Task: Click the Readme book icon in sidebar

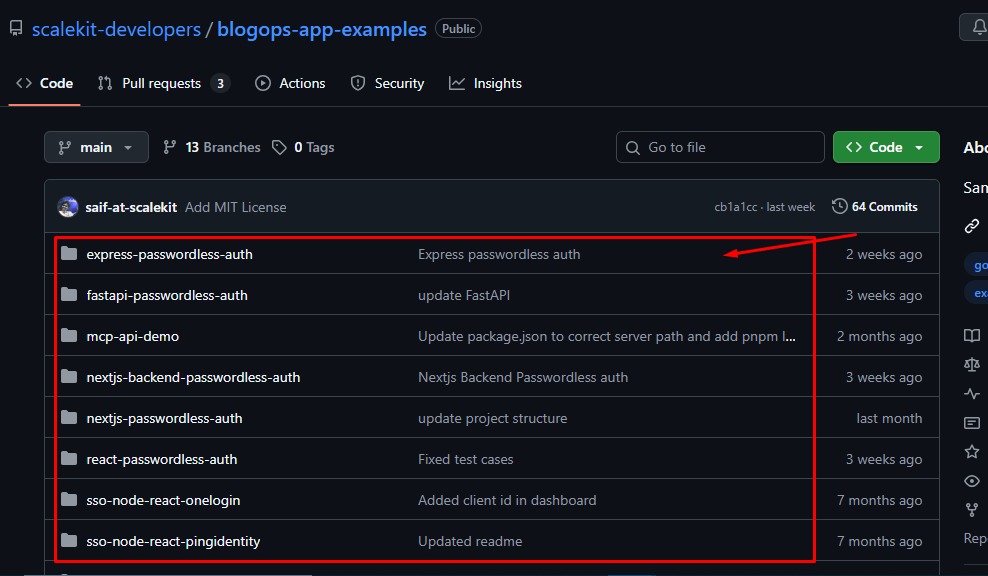Action: click(972, 335)
